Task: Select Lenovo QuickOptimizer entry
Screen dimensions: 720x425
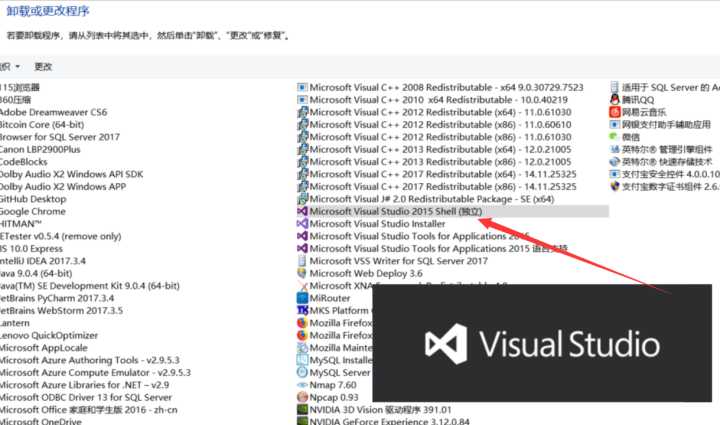Action: coord(49,335)
